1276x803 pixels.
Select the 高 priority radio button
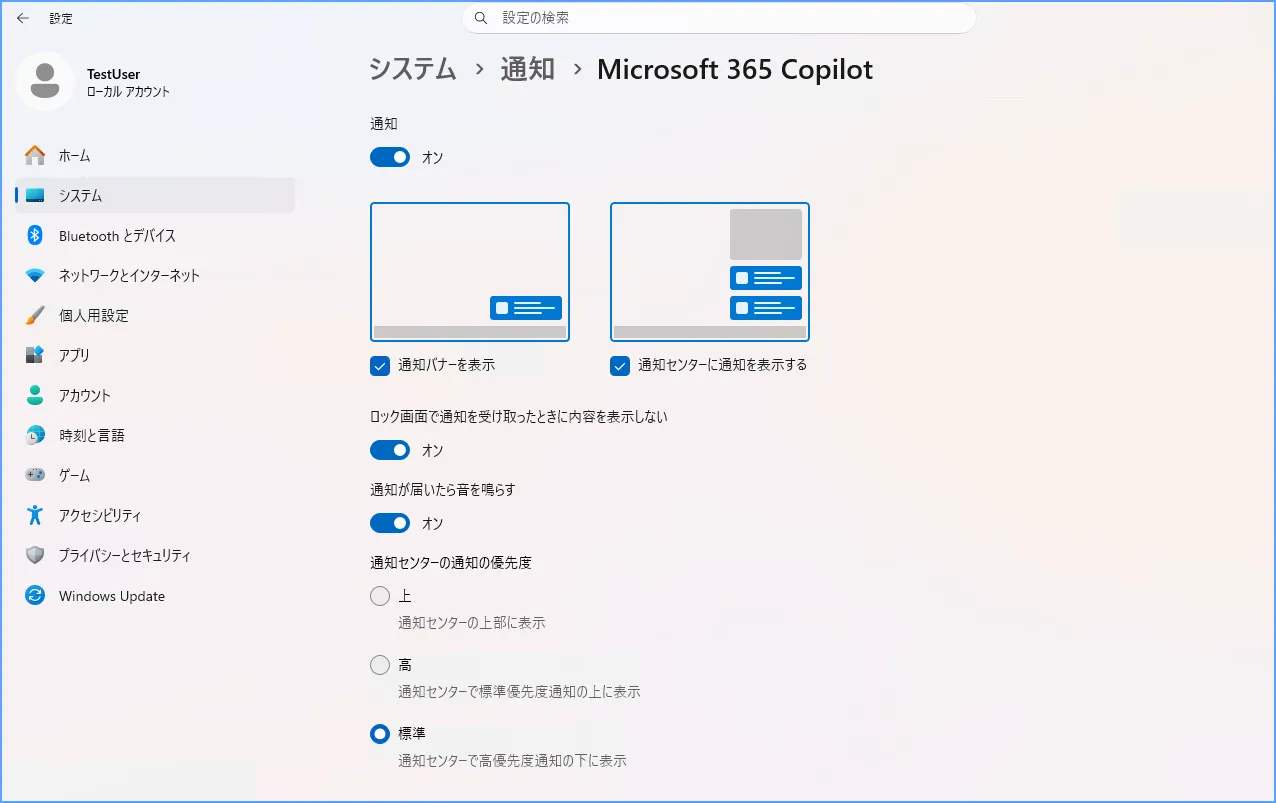coord(380,665)
